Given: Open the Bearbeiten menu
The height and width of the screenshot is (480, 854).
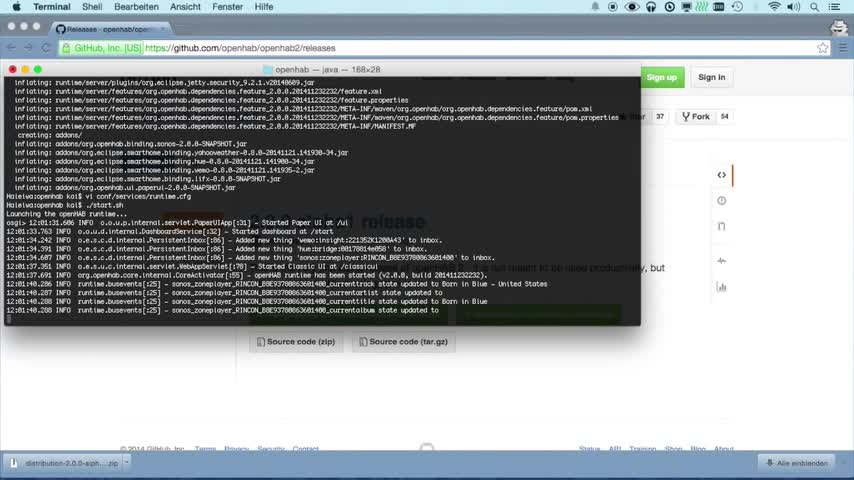Looking at the screenshot, I should 136,7.
